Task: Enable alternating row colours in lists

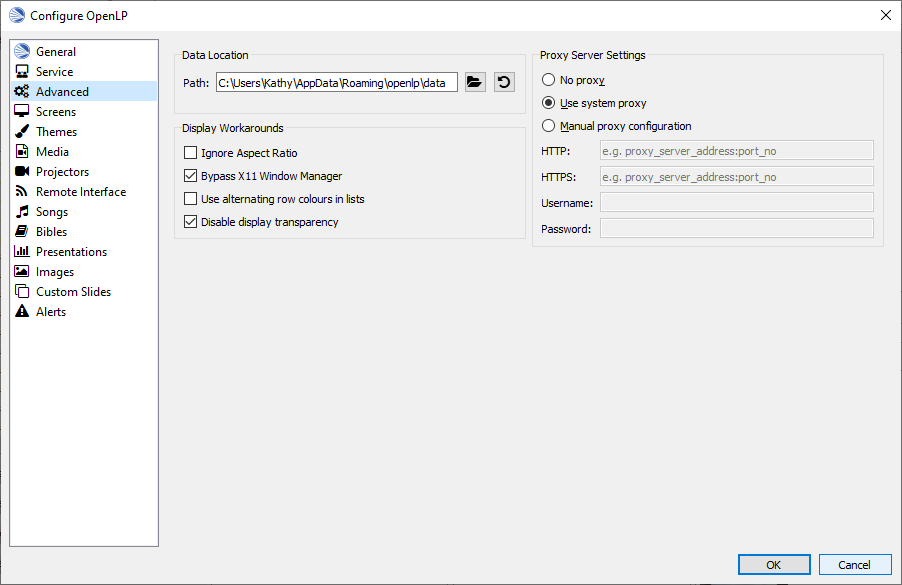Action: click(x=190, y=199)
